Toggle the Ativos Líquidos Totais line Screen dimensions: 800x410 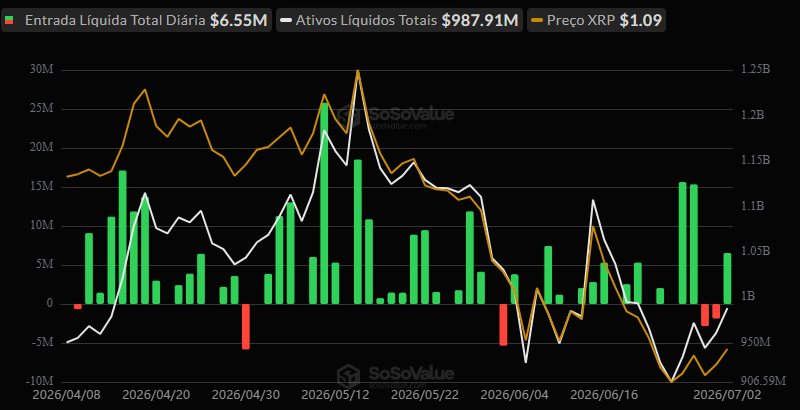399,20
